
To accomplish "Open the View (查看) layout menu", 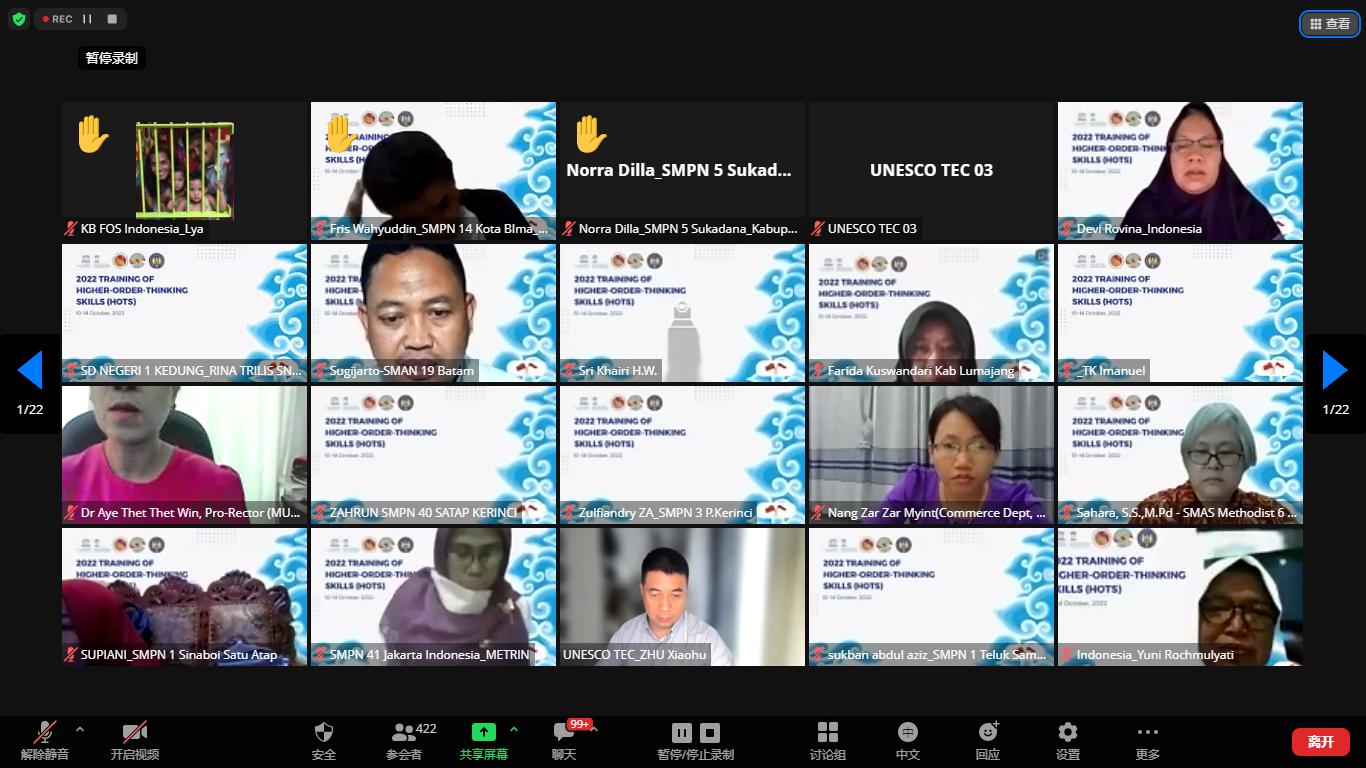I will (1329, 24).
